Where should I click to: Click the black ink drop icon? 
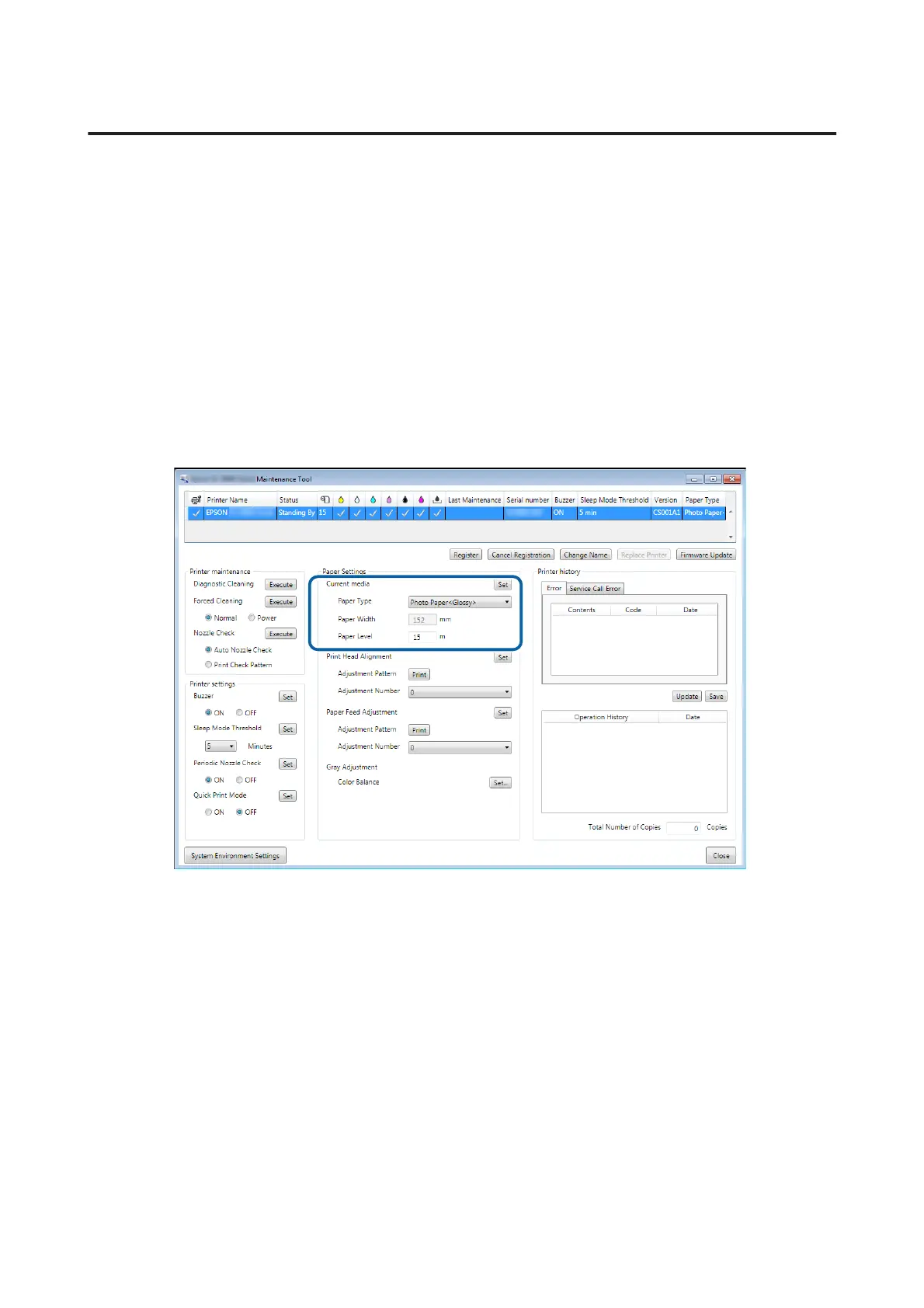pos(405,499)
